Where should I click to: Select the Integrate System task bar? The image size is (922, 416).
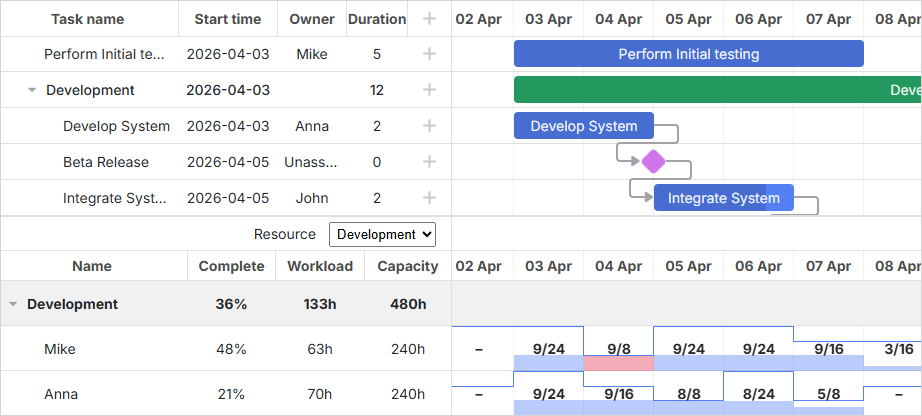(724, 197)
